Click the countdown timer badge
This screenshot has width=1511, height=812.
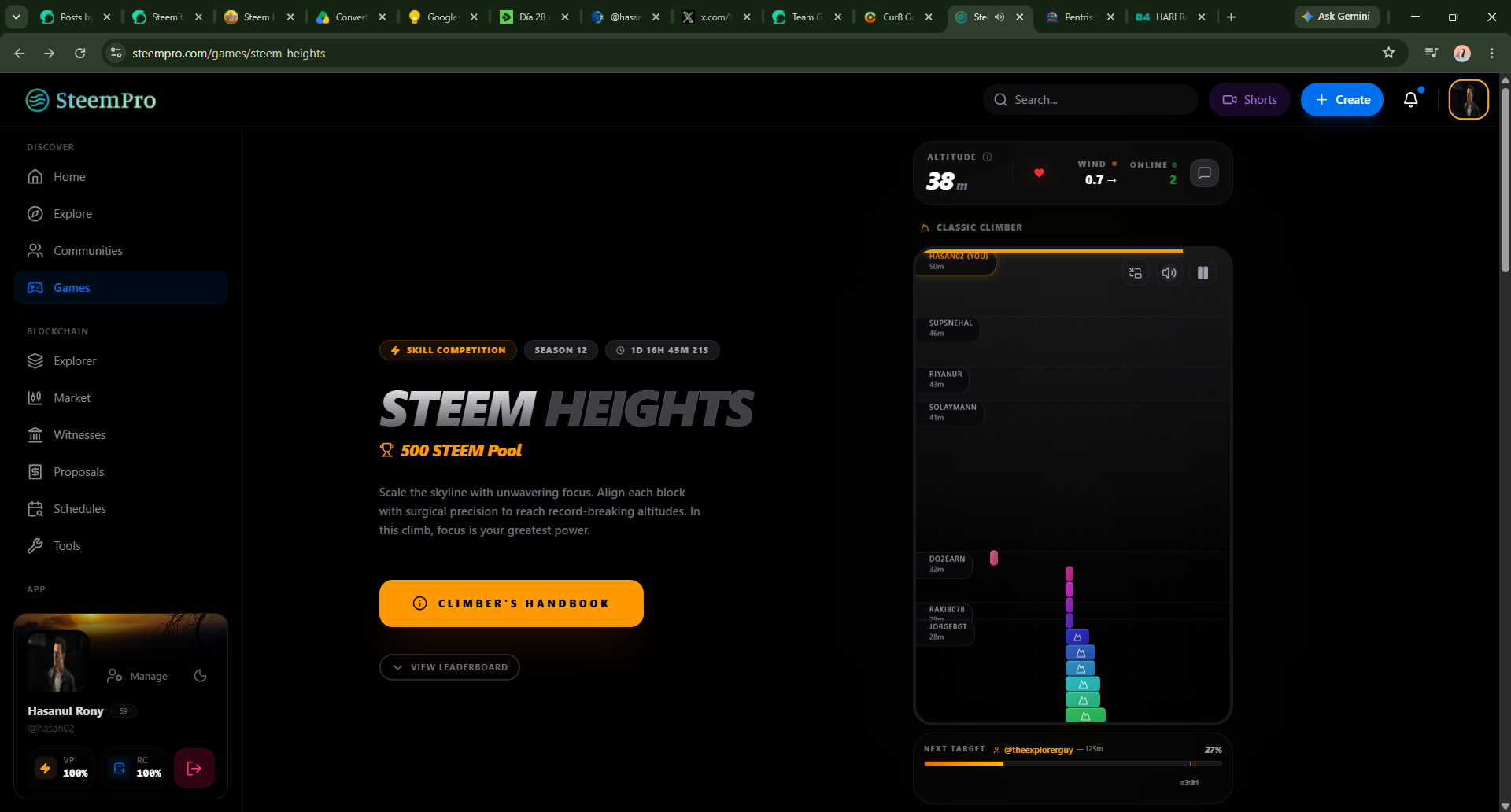[x=662, y=350]
